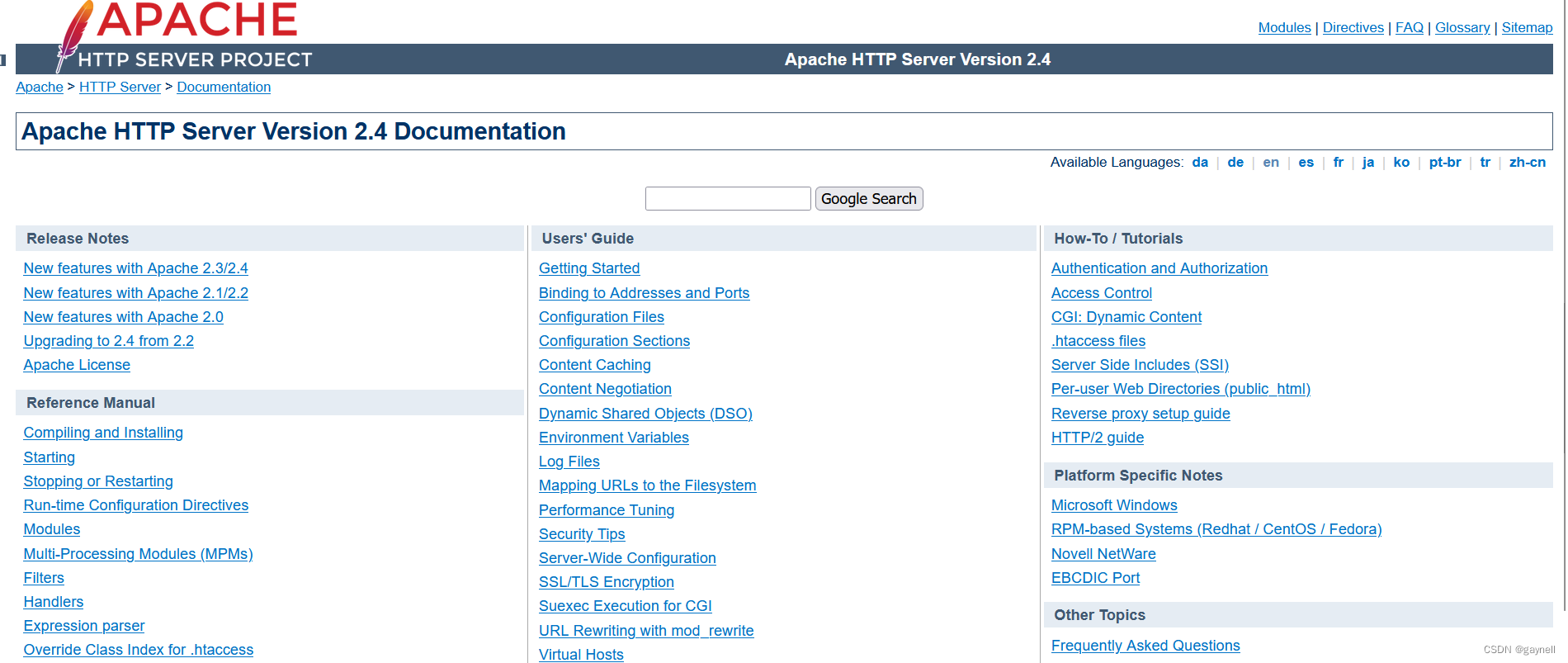The image size is (1568, 663).
Task: Open Multi-Processing Modules (MPMs) link
Action: pos(138,554)
